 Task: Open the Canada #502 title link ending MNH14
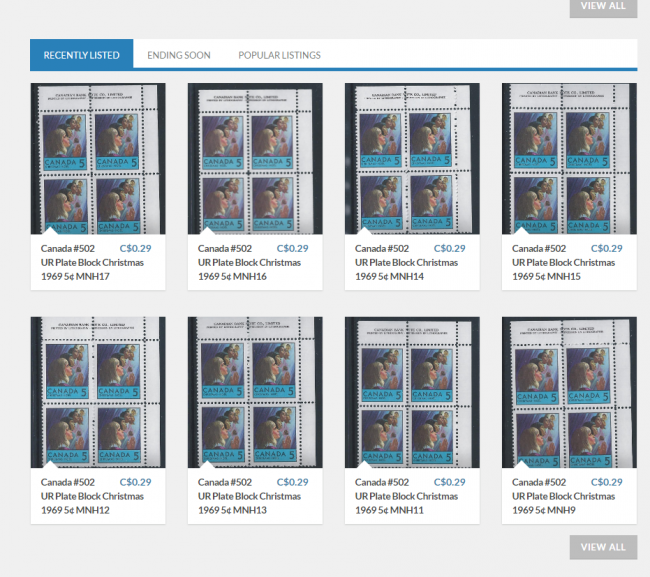406,262
